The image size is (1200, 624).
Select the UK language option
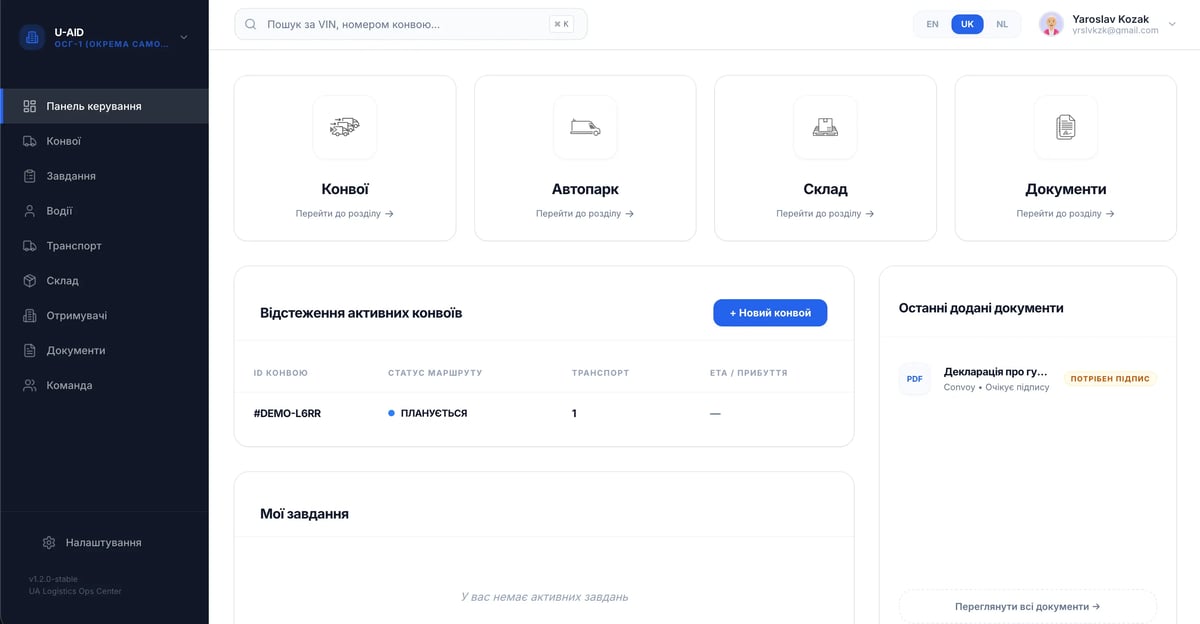967,24
